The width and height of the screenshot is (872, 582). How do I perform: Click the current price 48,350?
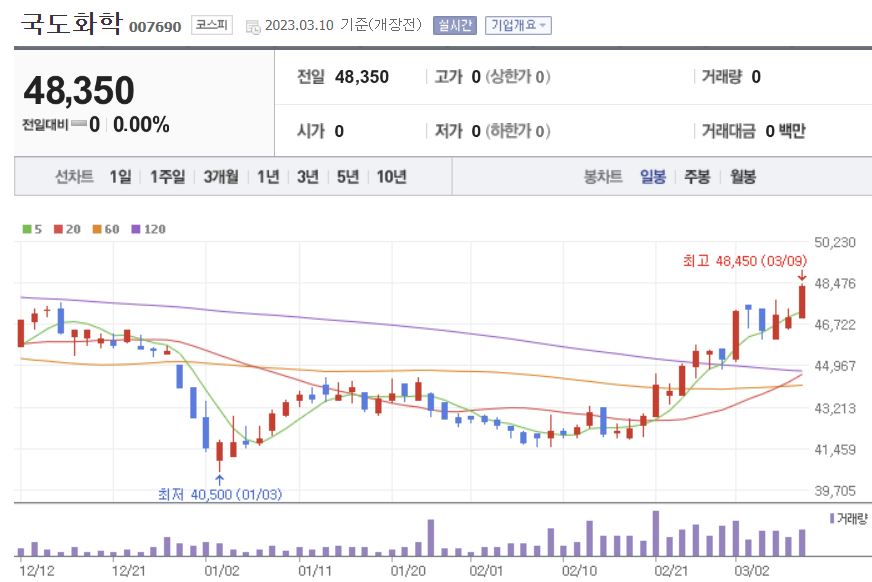coord(79,91)
